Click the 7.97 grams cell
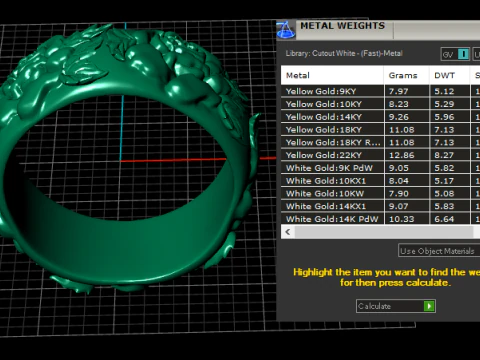 click(x=406, y=91)
